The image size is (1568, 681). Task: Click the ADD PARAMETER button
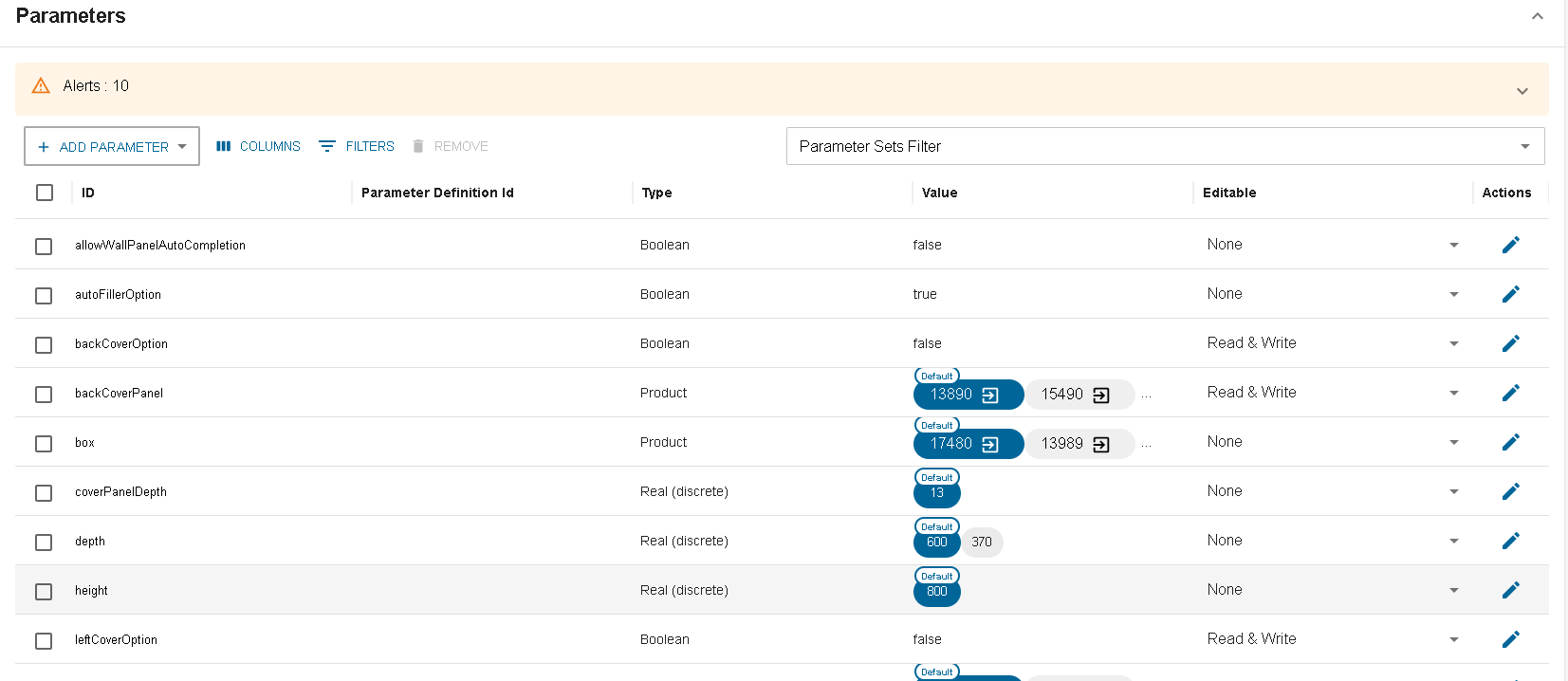pyautogui.click(x=111, y=146)
